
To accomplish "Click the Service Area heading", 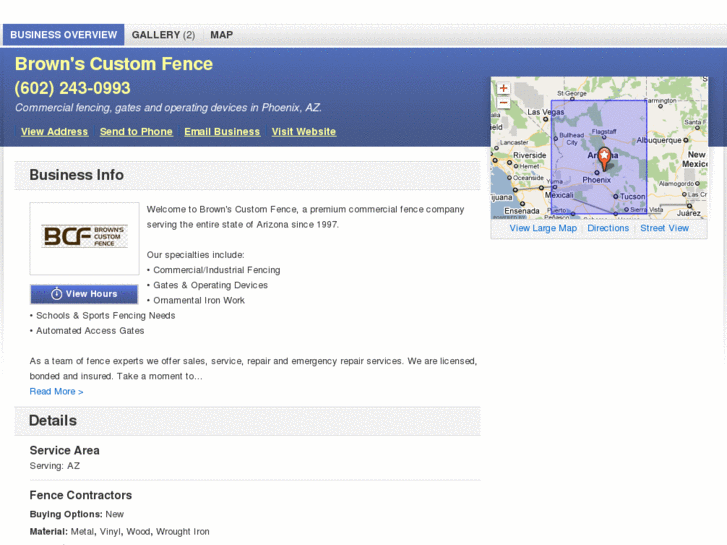I will click(64, 450).
